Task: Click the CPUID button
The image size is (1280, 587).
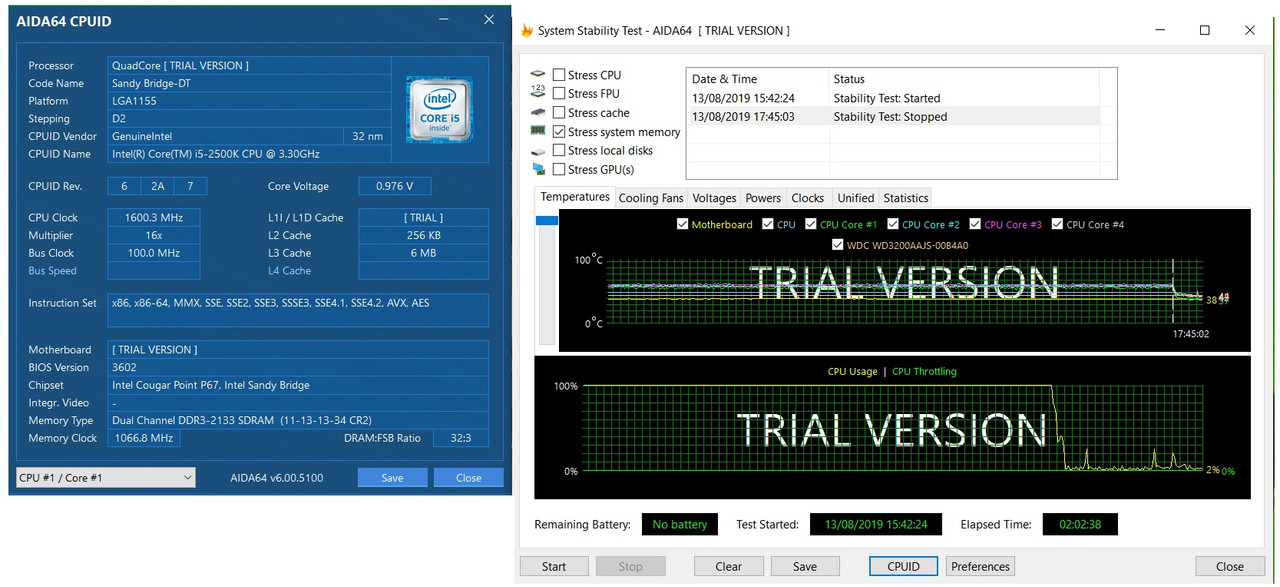Action: [x=904, y=566]
